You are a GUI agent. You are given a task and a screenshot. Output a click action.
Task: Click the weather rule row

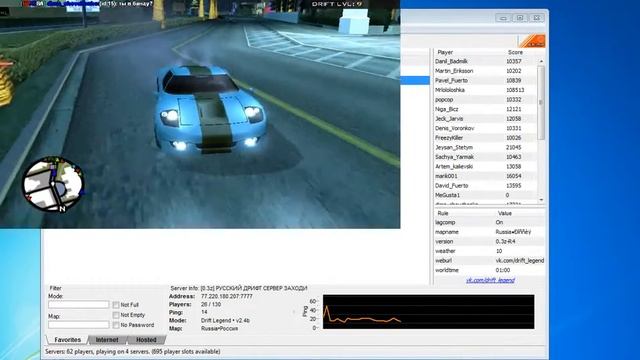point(489,251)
